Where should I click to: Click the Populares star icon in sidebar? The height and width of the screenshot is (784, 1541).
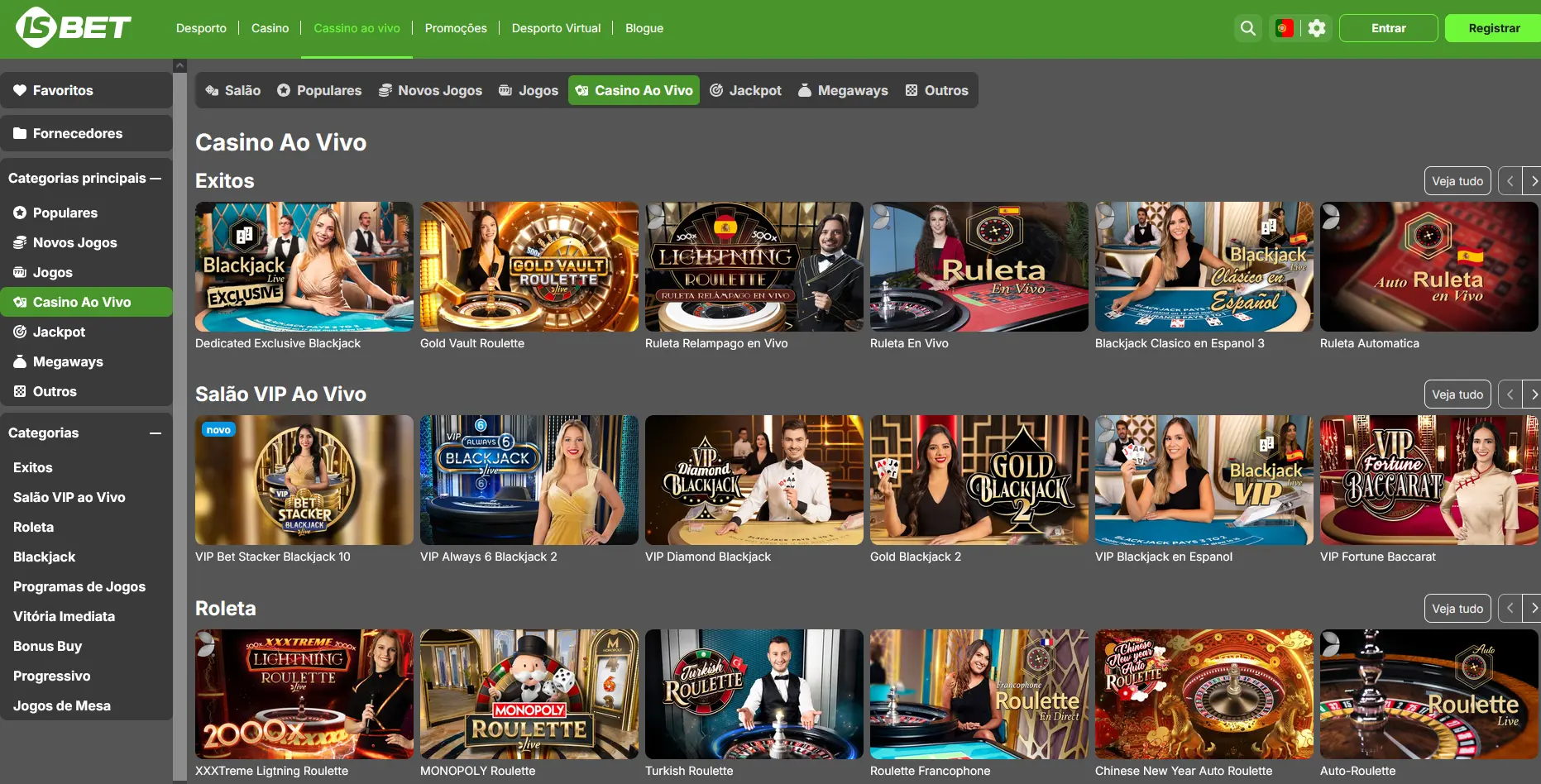click(x=20, y=213)
